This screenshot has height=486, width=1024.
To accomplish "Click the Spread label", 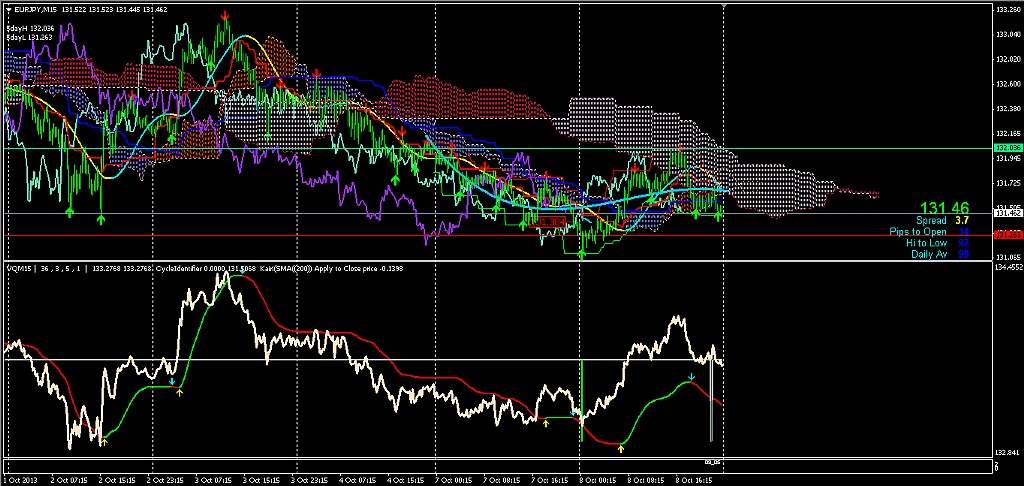I will click(x=931, y=221).
